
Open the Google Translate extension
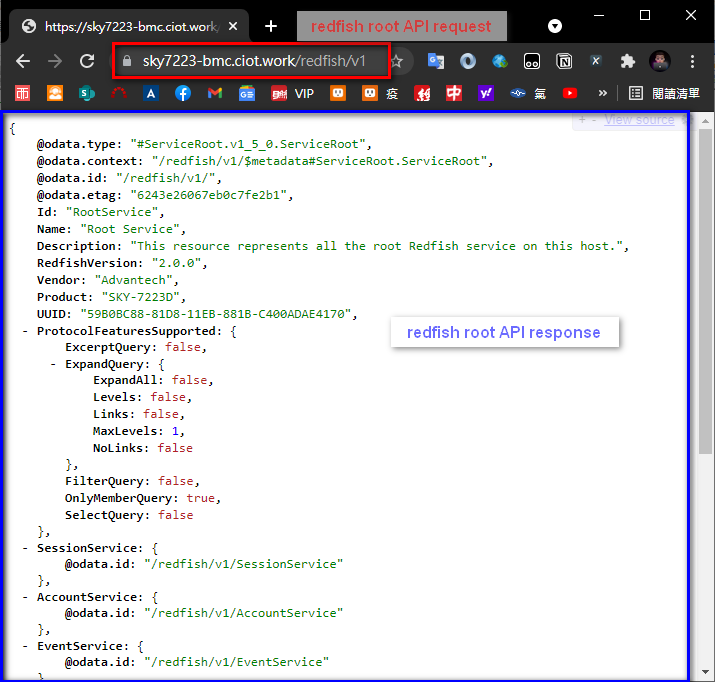(x=436, y=61)
